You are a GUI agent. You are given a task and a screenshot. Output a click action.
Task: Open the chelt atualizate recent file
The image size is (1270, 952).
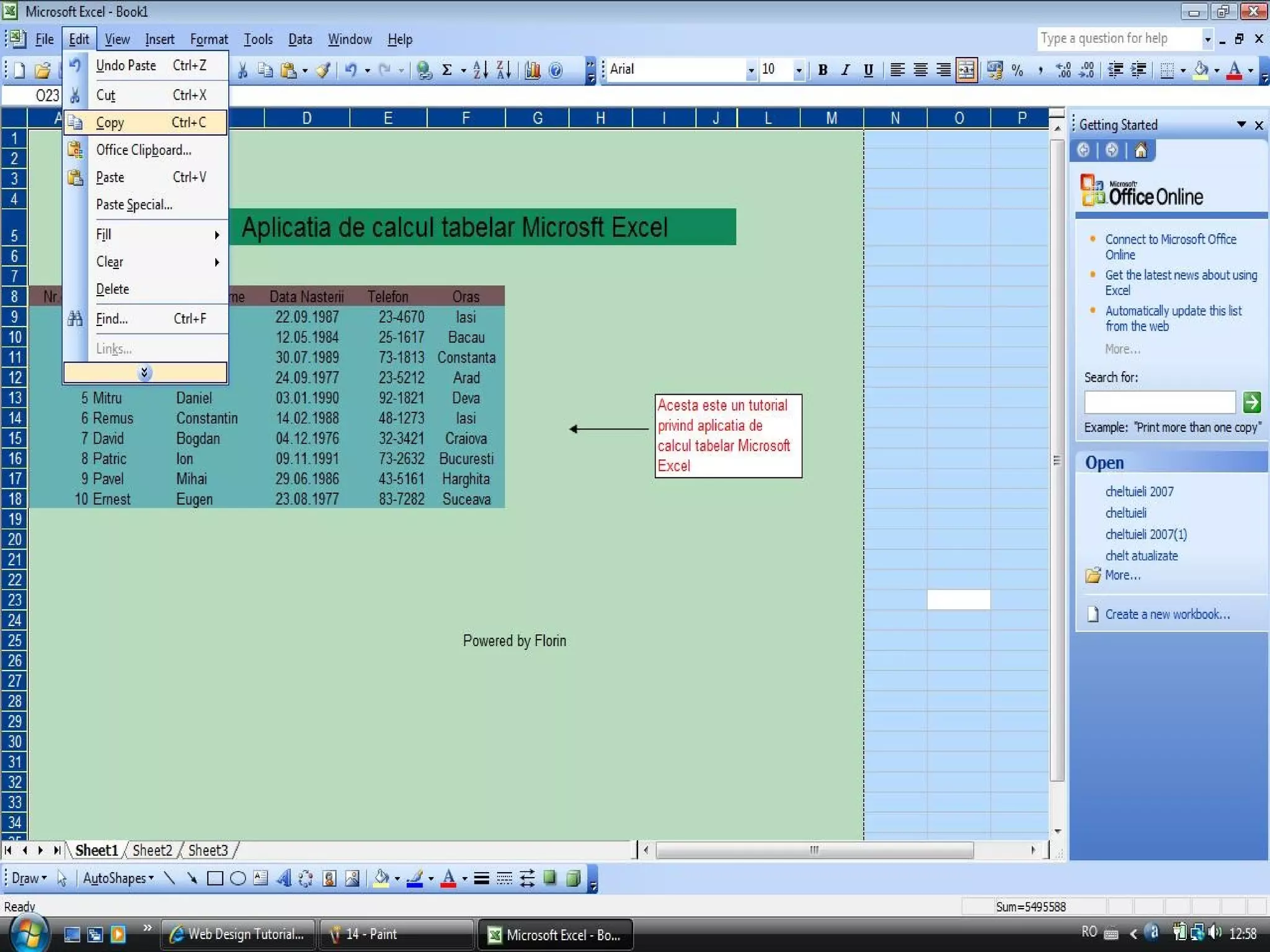(1141, 555)
